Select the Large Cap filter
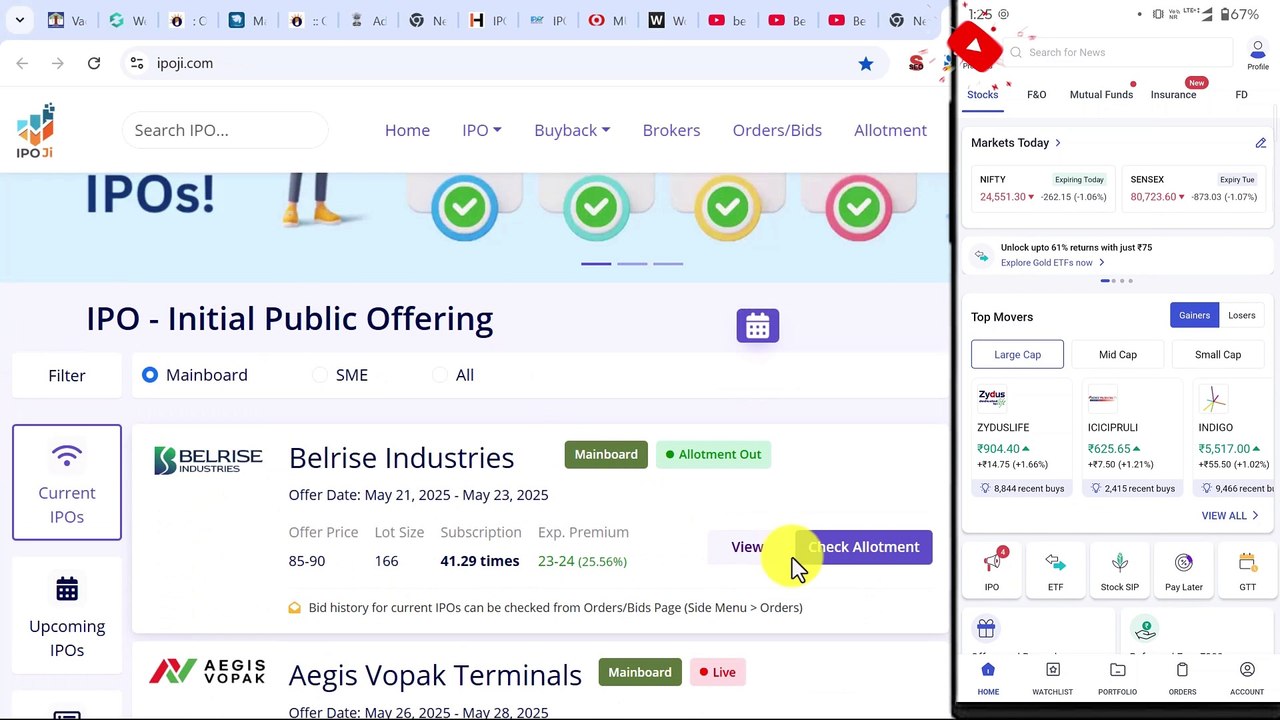 click(1017, 354)
